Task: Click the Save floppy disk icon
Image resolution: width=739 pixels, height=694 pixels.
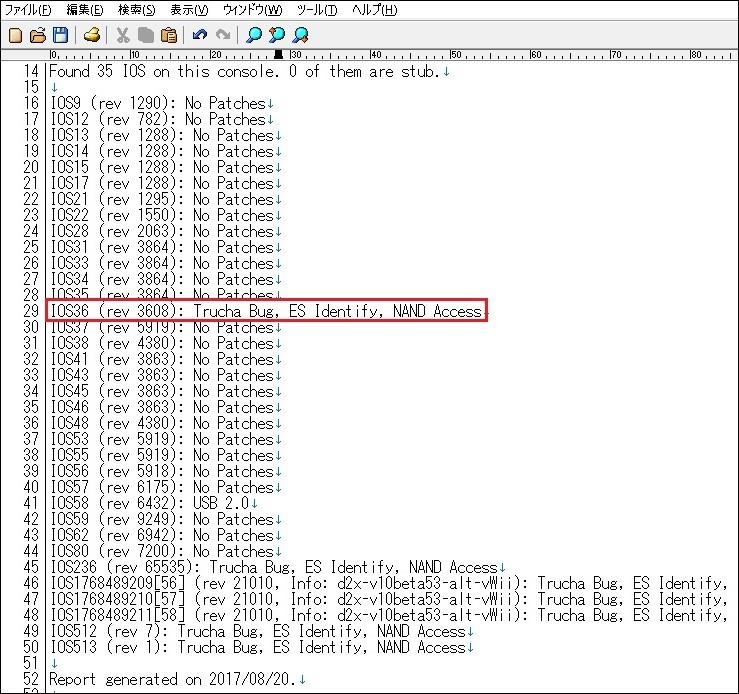Action: click(x=60, y=35)
